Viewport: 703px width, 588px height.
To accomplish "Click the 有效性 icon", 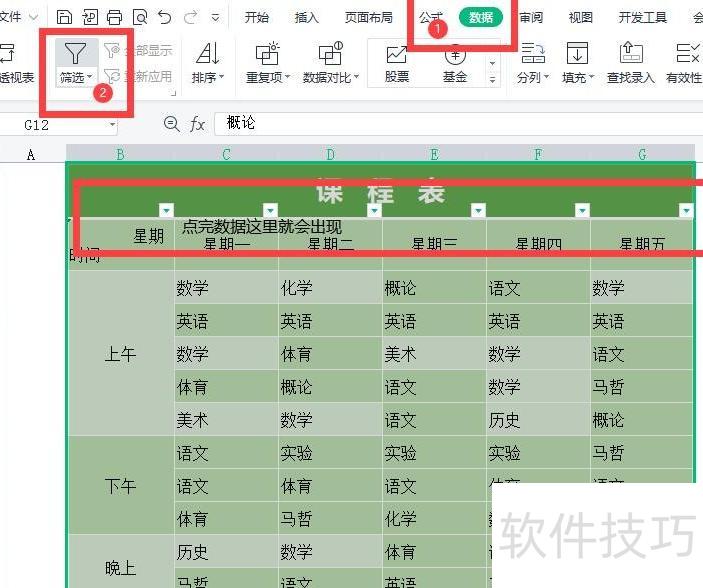I will tap(687, 53).
